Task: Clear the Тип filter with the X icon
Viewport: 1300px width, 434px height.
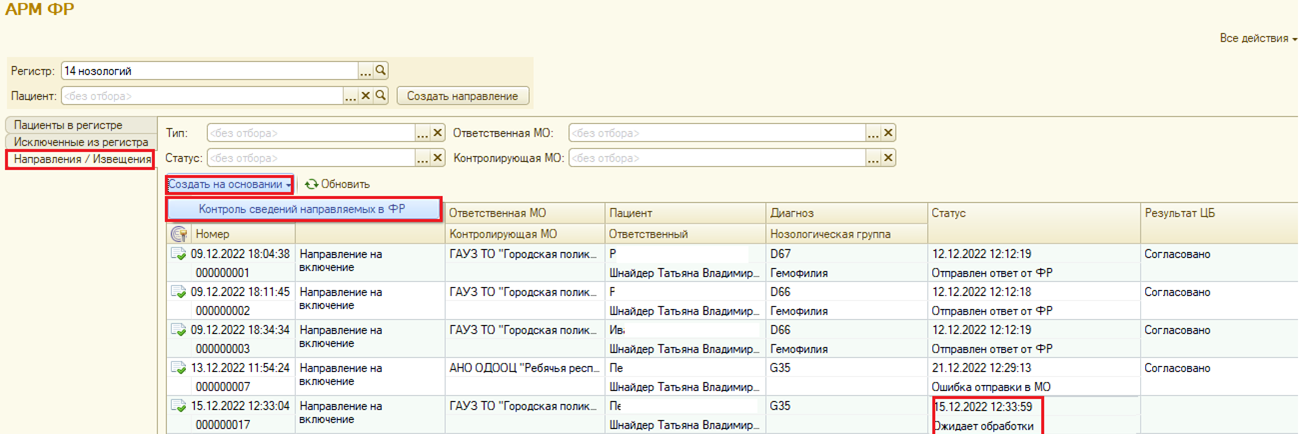Action: [438, 133]
